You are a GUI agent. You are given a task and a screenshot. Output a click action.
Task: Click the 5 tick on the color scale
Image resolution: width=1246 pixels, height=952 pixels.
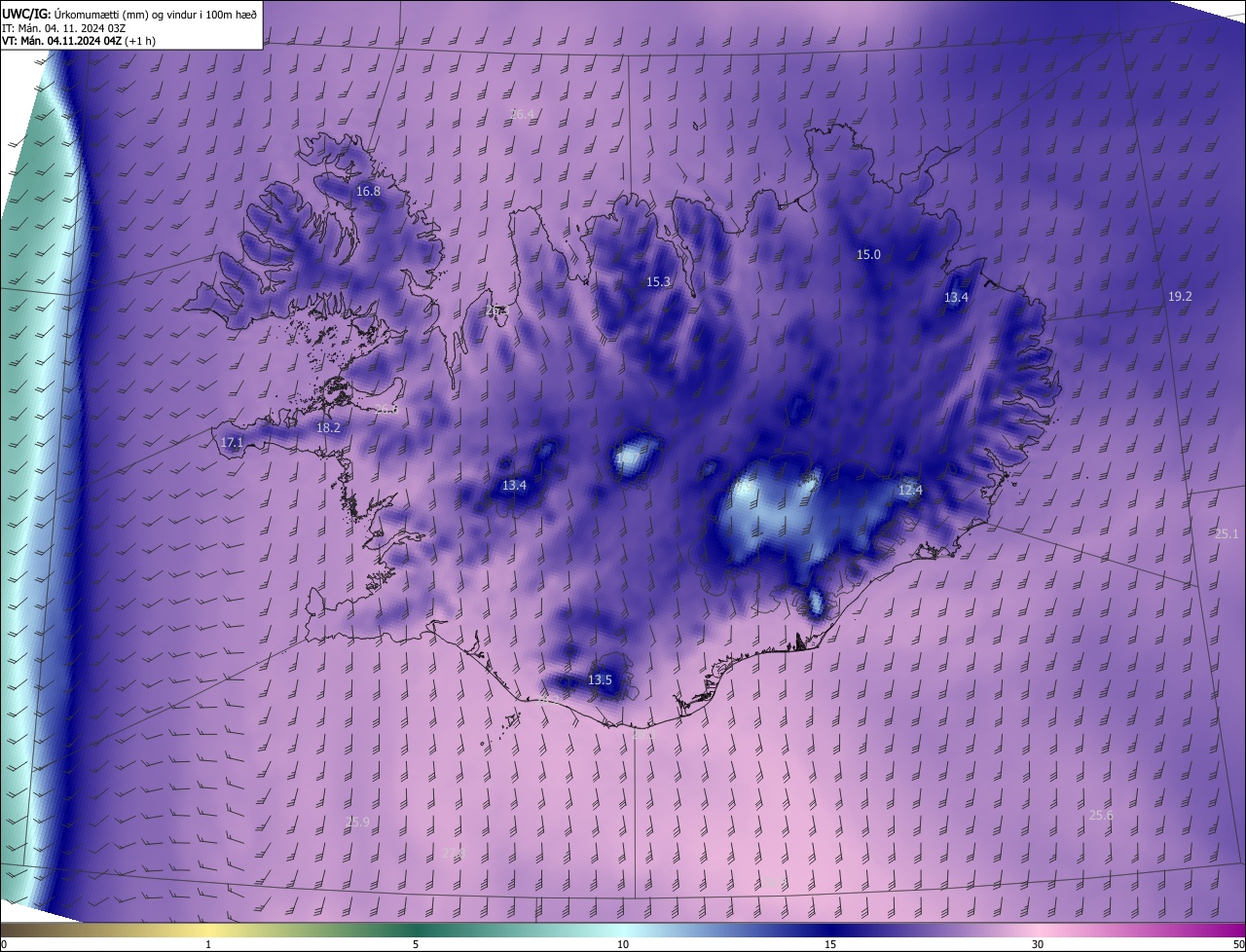pos(416,945)
